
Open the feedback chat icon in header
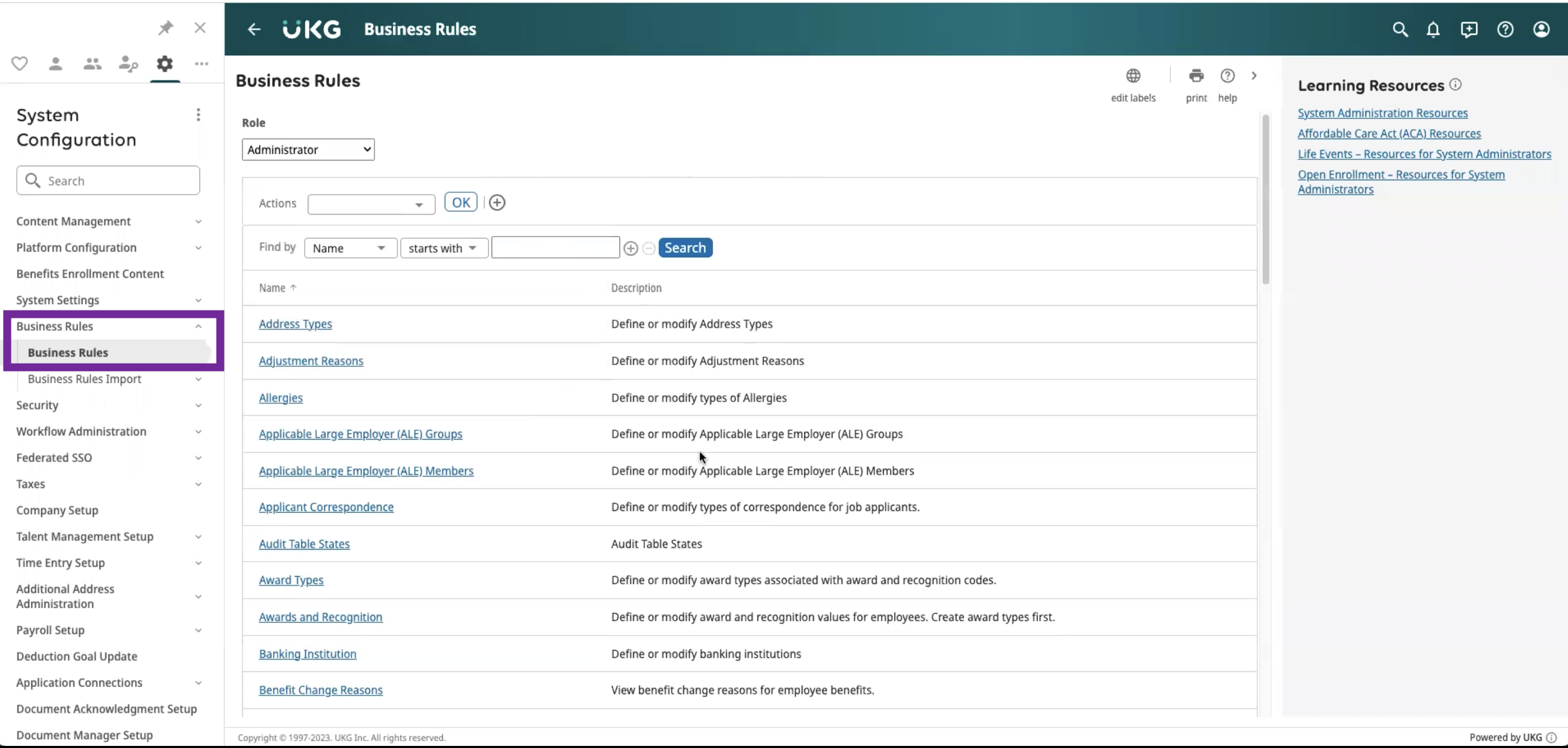pyautogui.click(x=1468, y=29)
